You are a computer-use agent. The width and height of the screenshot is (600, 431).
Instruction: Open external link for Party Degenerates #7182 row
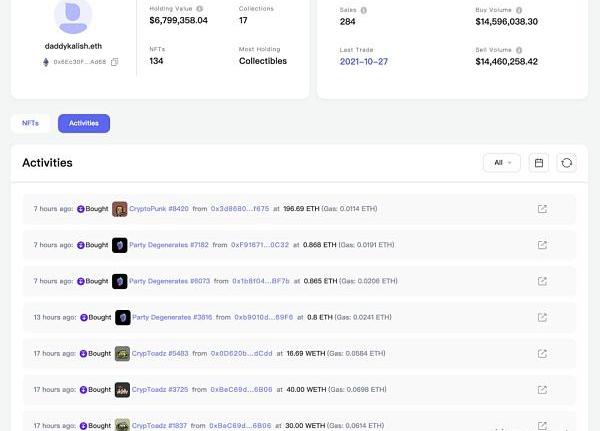tap(542, 245)
